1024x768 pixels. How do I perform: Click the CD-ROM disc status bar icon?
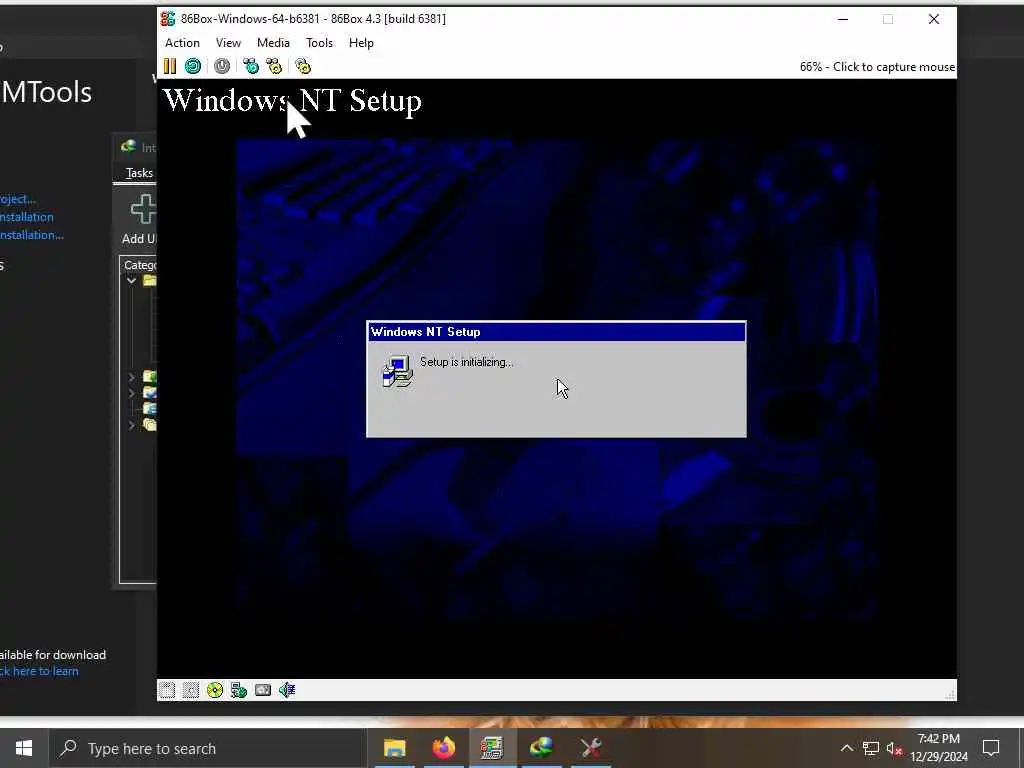215,690
